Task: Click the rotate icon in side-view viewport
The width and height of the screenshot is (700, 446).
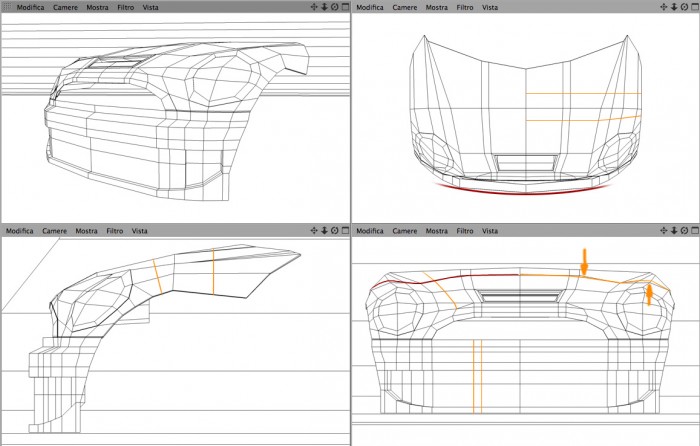Action: click(334, 230)
